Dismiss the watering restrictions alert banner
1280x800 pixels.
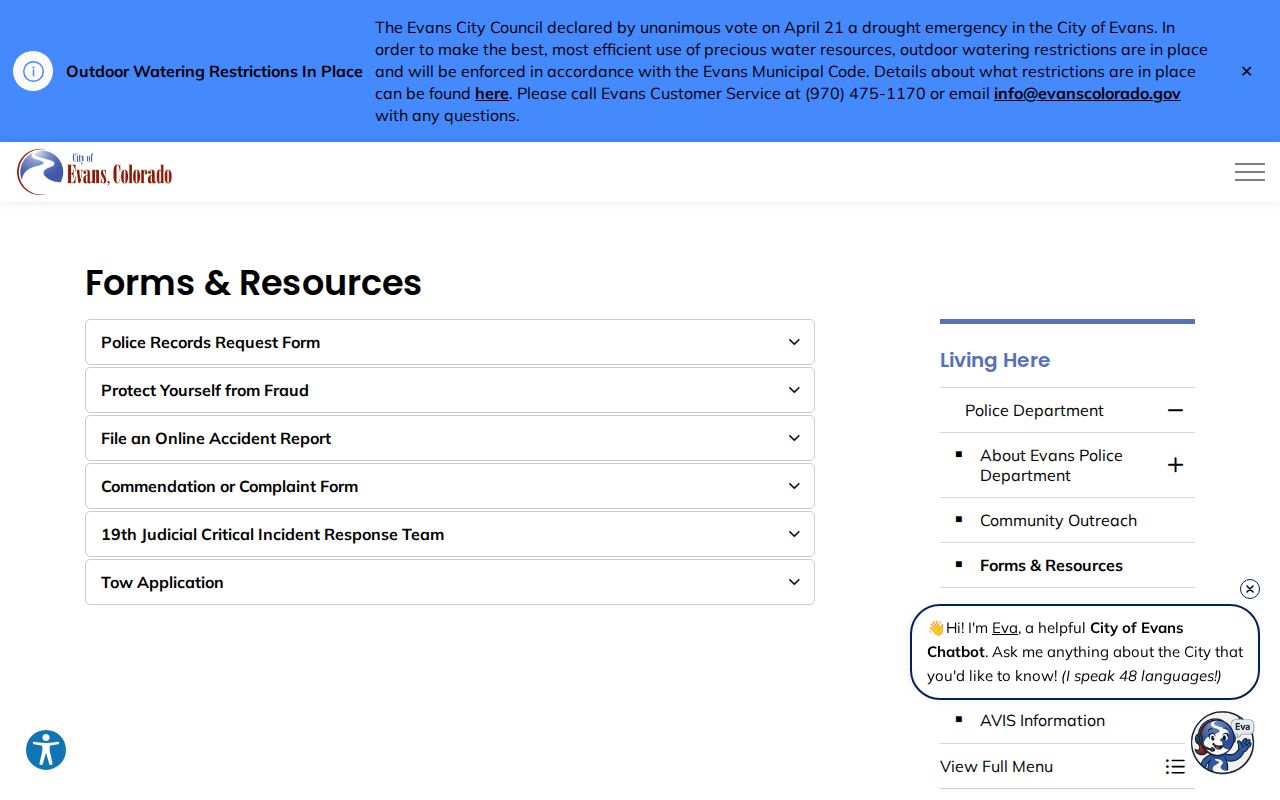[x=1246, y=71]
